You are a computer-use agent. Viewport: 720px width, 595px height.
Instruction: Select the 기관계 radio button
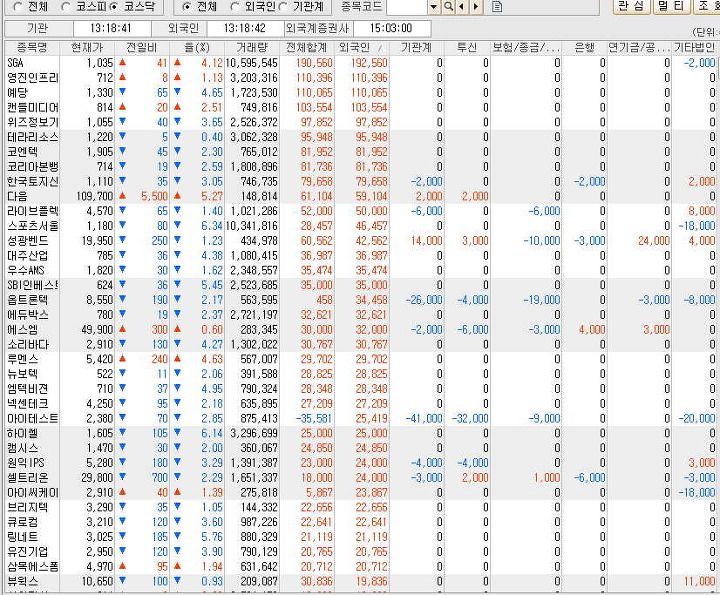tap(282, 7)
